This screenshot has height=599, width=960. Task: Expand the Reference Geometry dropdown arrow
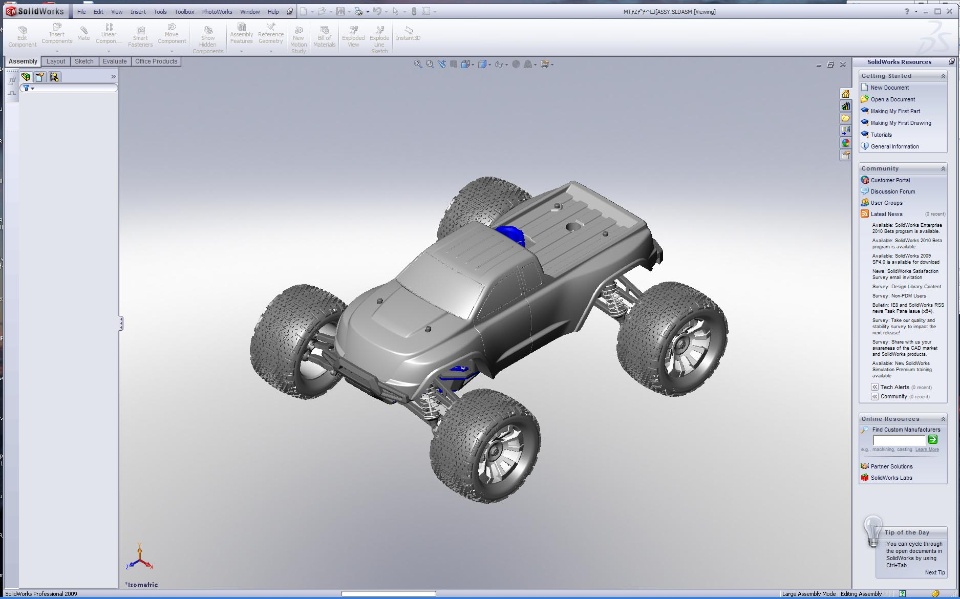pyautogui.click(x=271, y=51)
